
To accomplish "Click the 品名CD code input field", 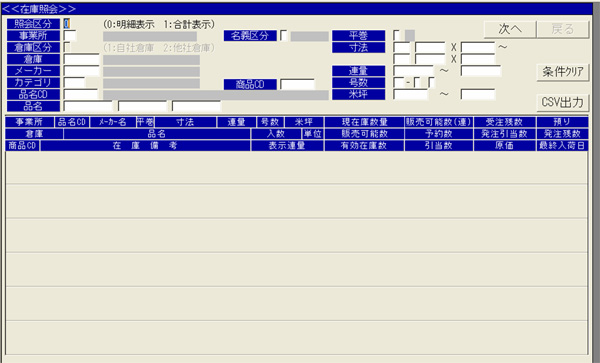I will tap(81, 94).
